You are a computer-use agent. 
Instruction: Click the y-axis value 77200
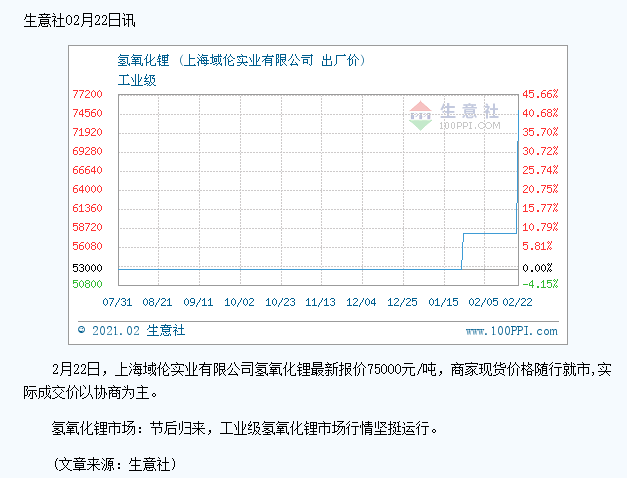(87, 94)
